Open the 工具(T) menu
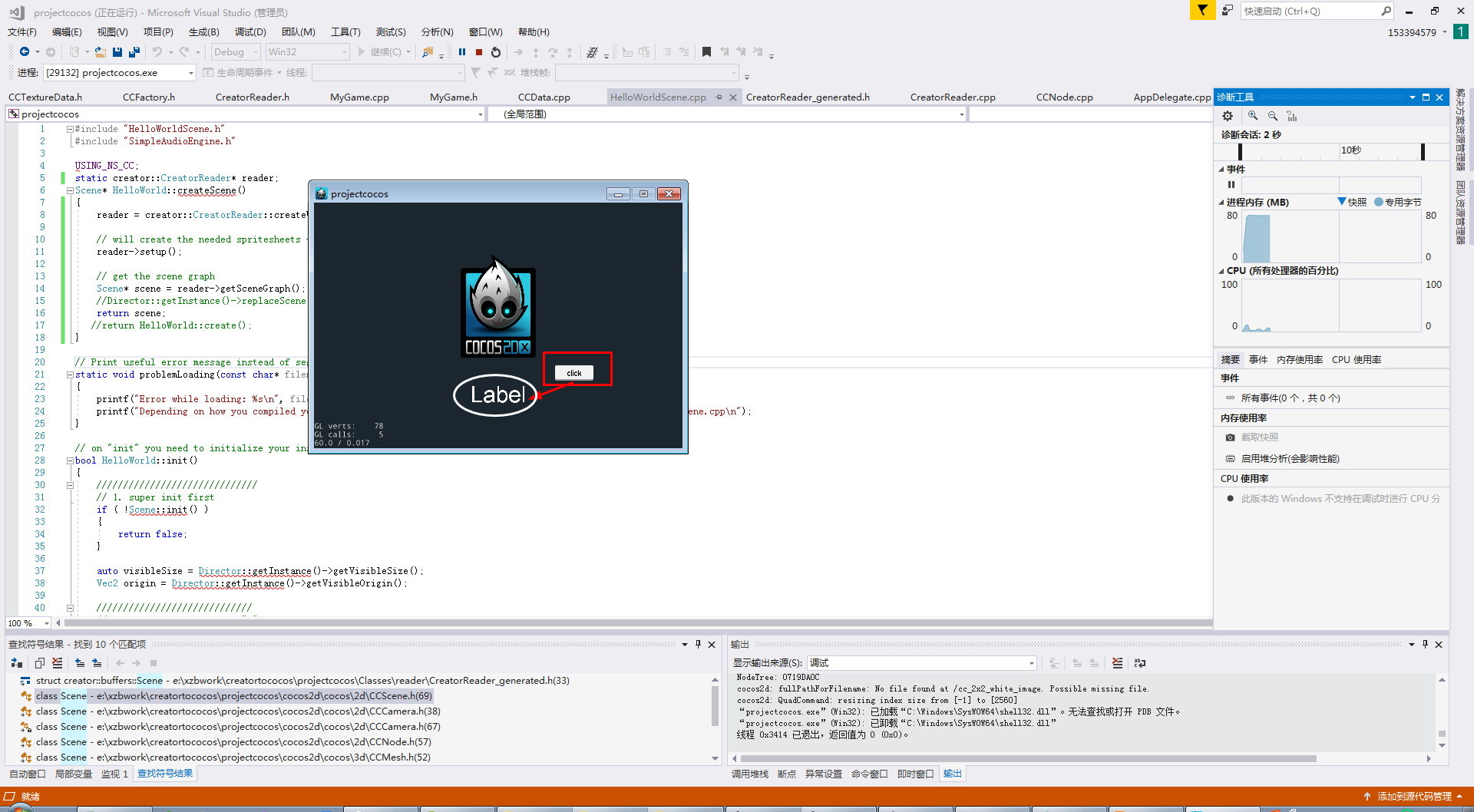The width and height of the screenshot is (1474, 812). point(345,32)
